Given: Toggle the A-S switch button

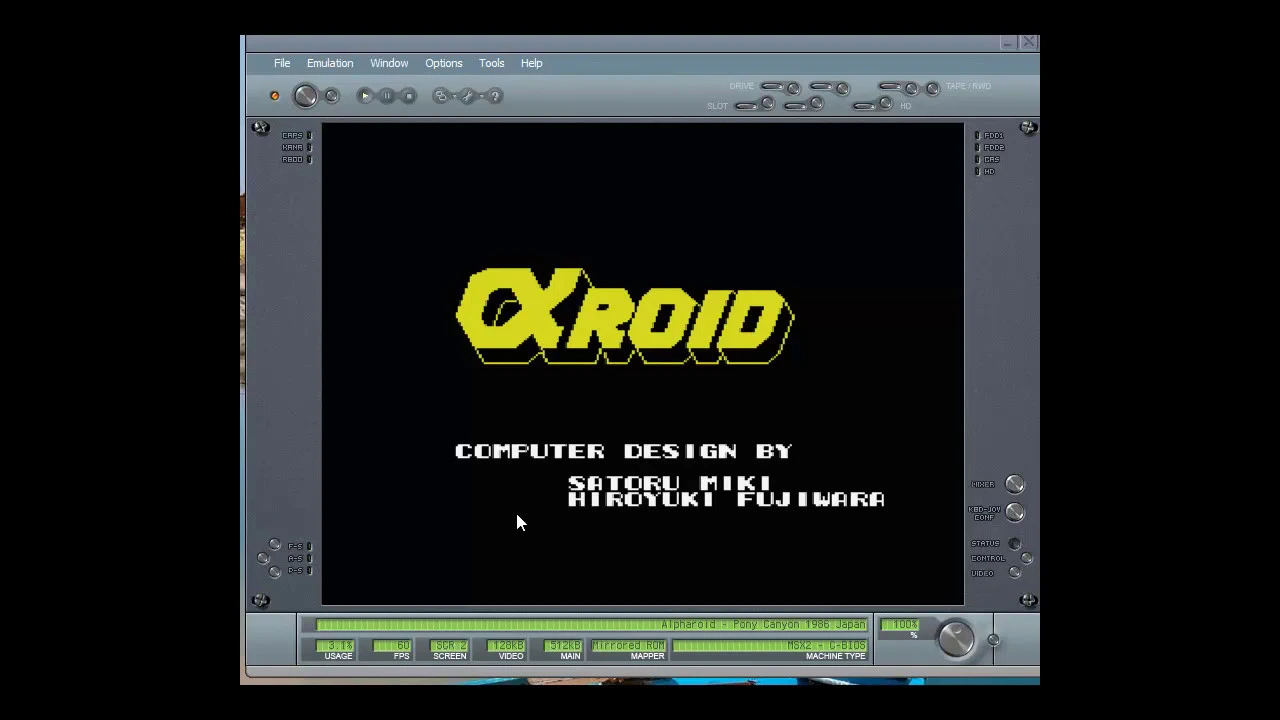Looking at the screenshot, I should [263, 558].
